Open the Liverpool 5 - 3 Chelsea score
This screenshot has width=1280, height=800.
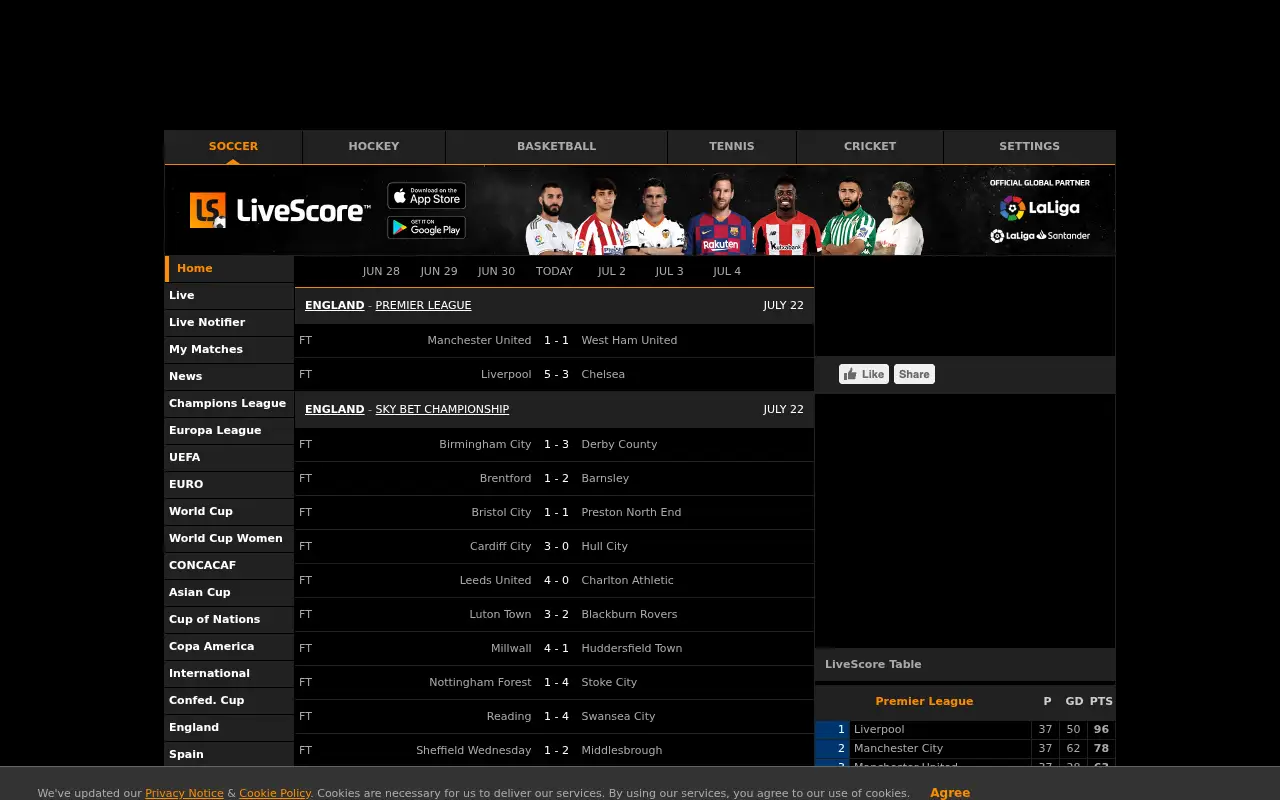tap(556, 374)
